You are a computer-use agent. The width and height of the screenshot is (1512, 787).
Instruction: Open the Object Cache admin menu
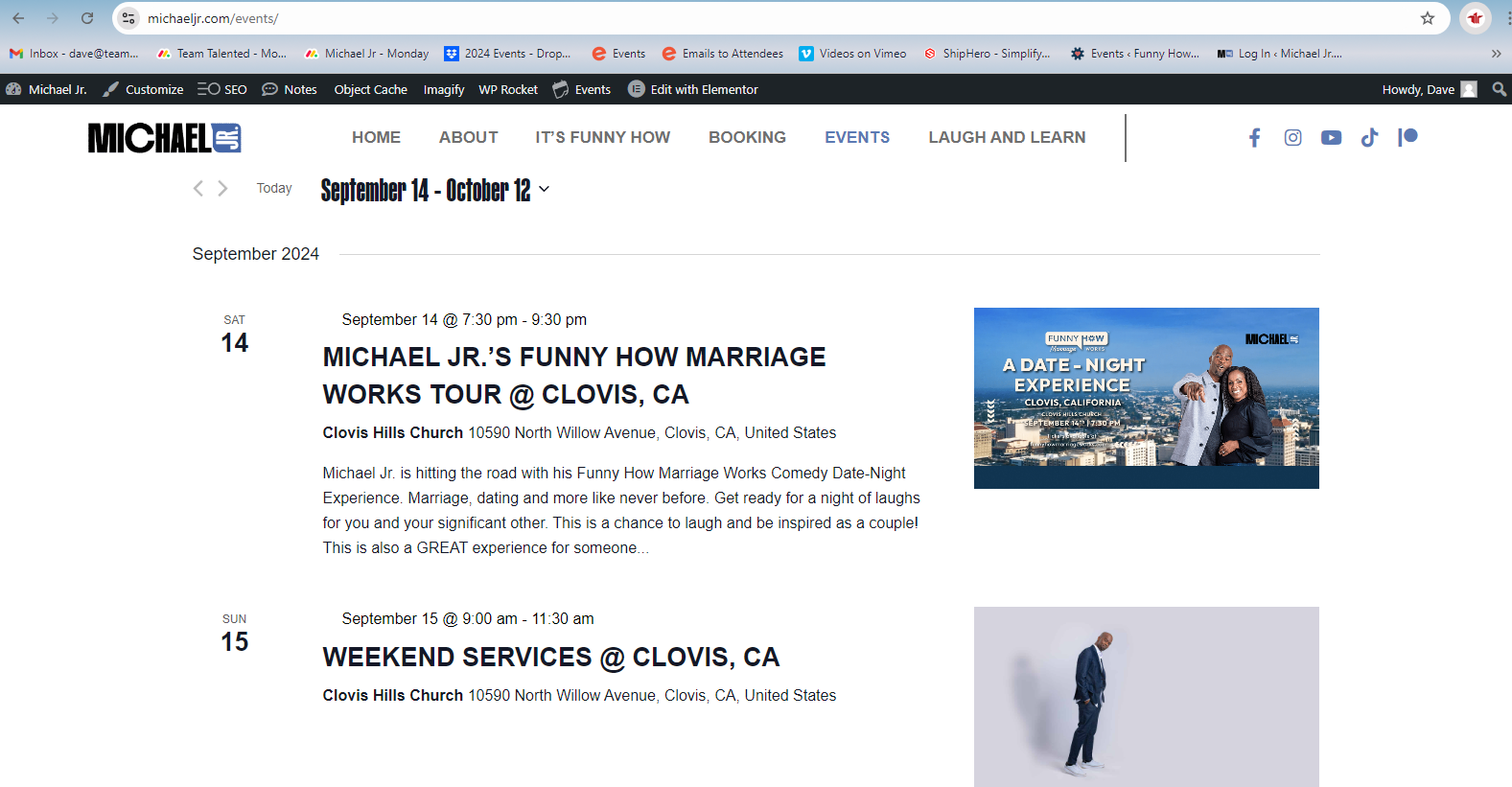pos(371,89)
